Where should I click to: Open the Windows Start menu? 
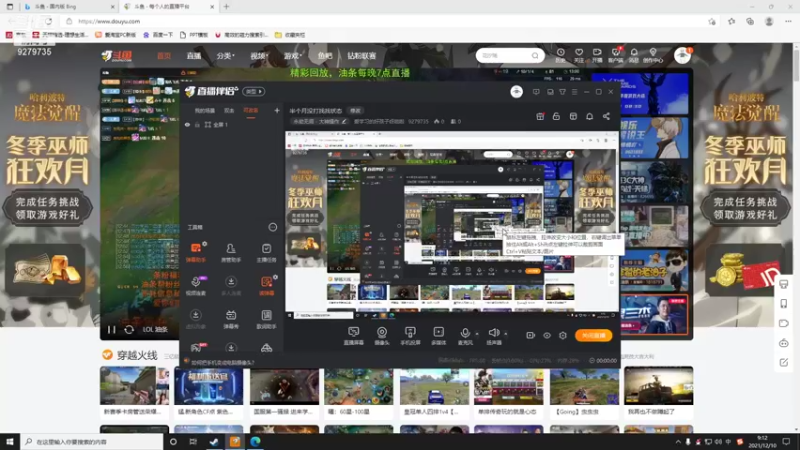click(10, 441)
